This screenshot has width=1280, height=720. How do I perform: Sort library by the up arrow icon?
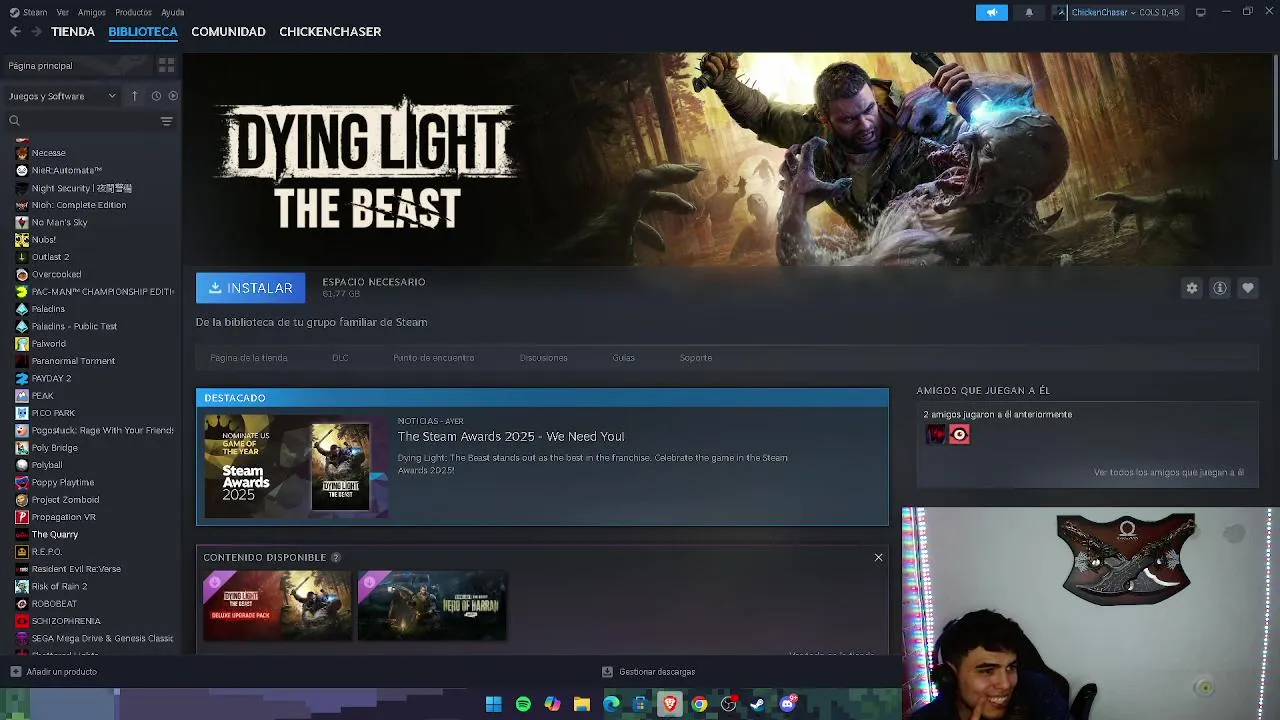pos(135,96)
